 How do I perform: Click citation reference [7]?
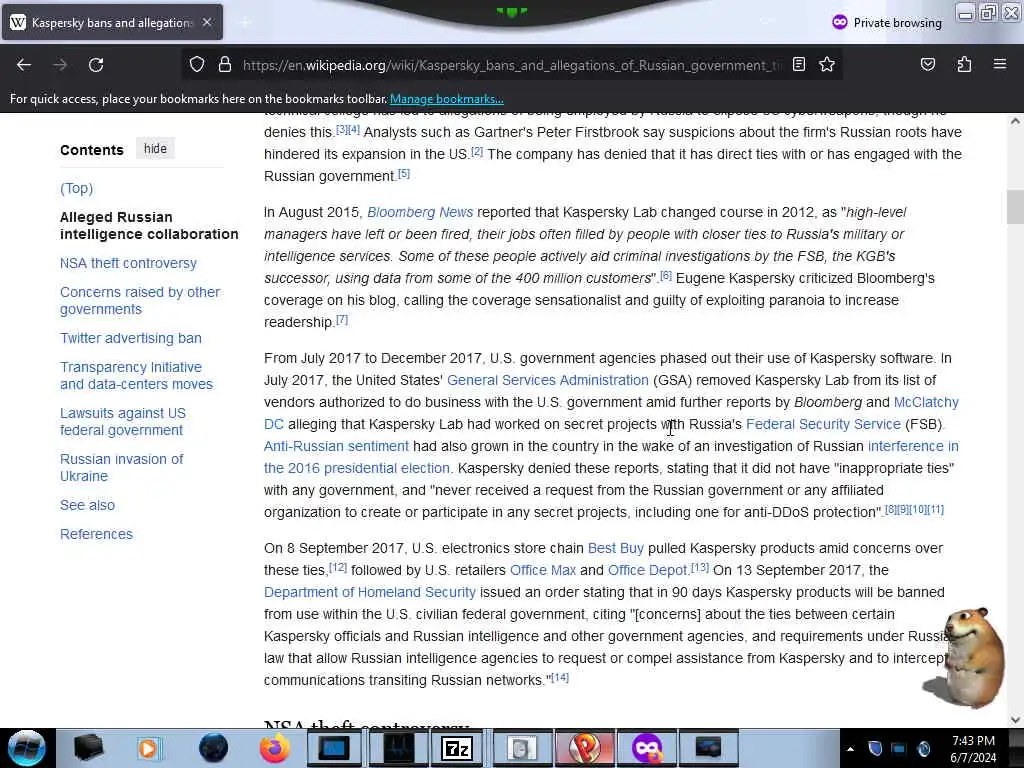pos(342,319)
